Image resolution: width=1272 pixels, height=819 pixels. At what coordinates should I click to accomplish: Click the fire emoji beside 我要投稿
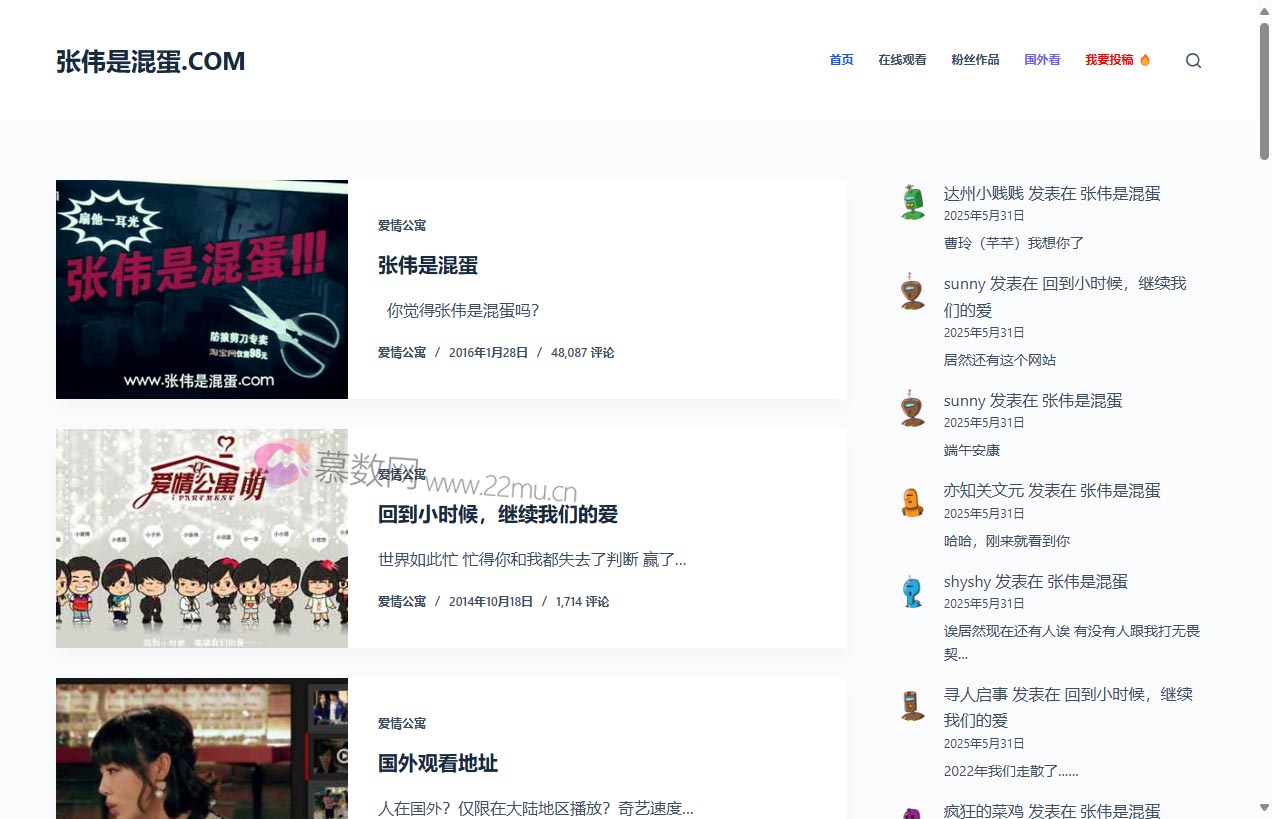point(1144,60)
